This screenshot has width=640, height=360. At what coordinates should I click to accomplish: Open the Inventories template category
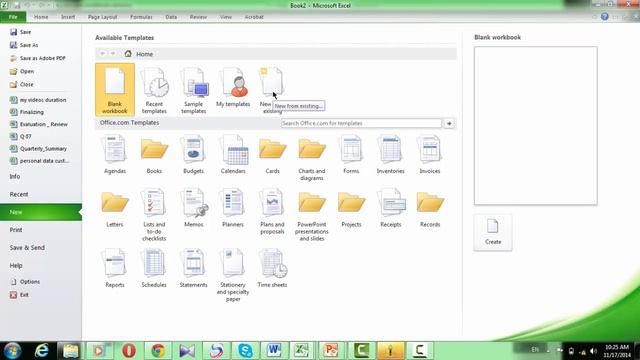(390, 154)
